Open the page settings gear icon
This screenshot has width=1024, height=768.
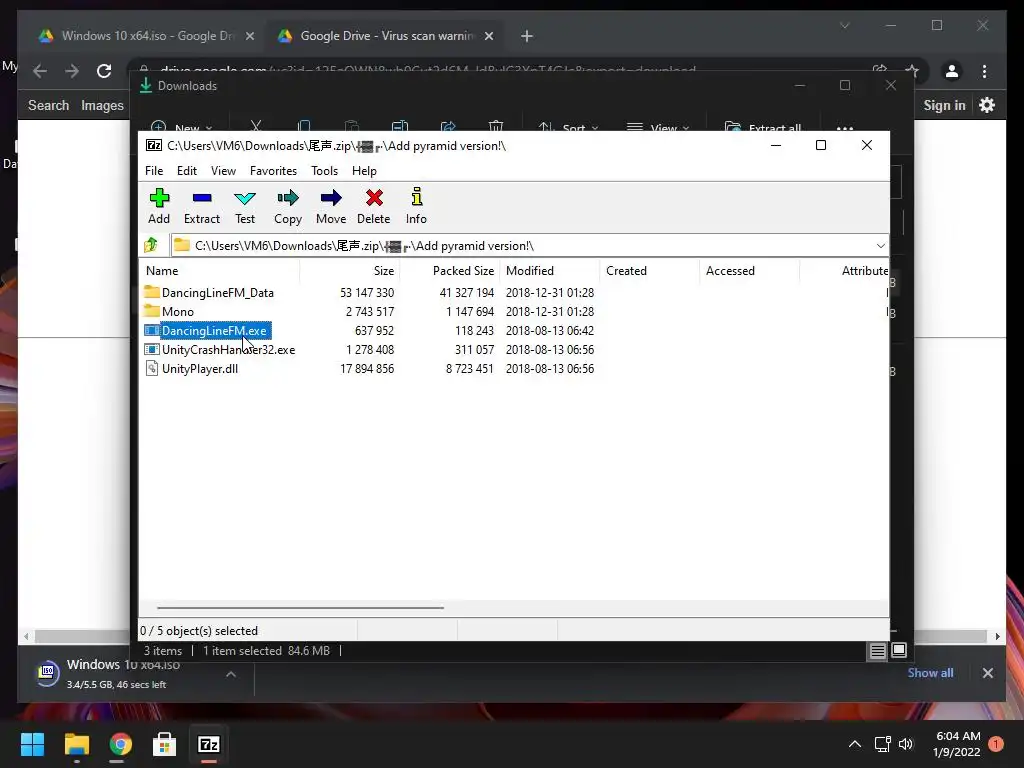click(x=987, y=104)
